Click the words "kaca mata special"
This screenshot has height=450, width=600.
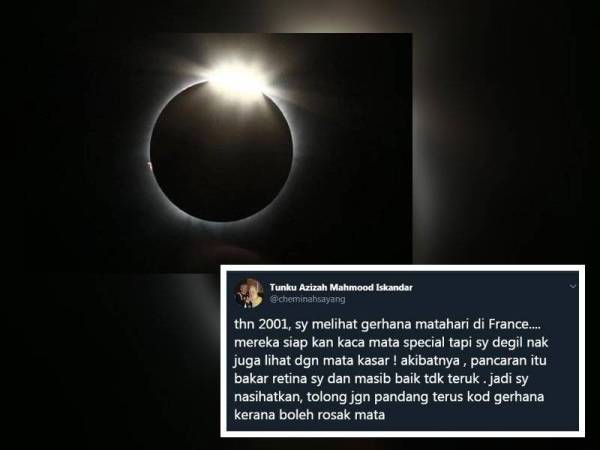point(393,342)
